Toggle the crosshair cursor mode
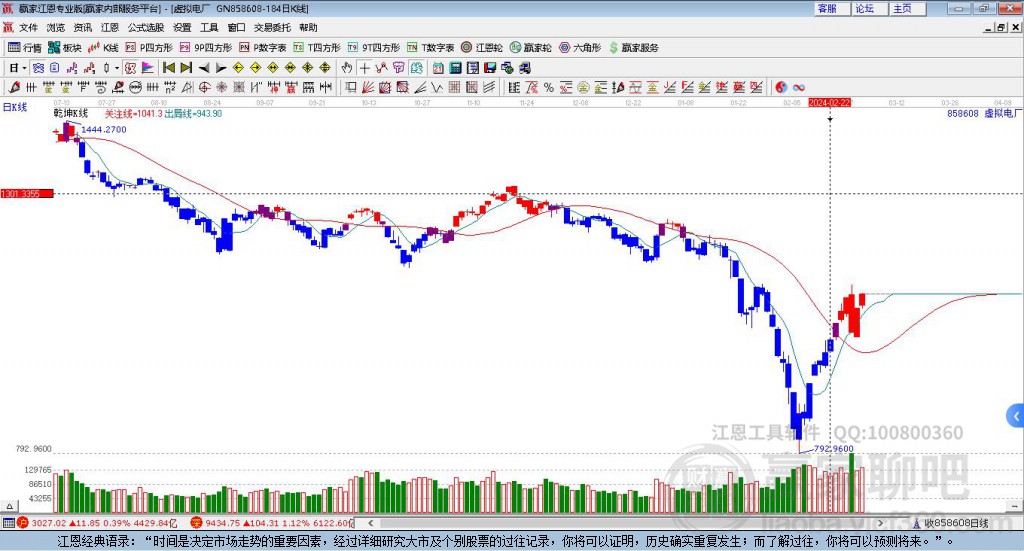Screen dimensions: 1024x551 pos(364,68)
